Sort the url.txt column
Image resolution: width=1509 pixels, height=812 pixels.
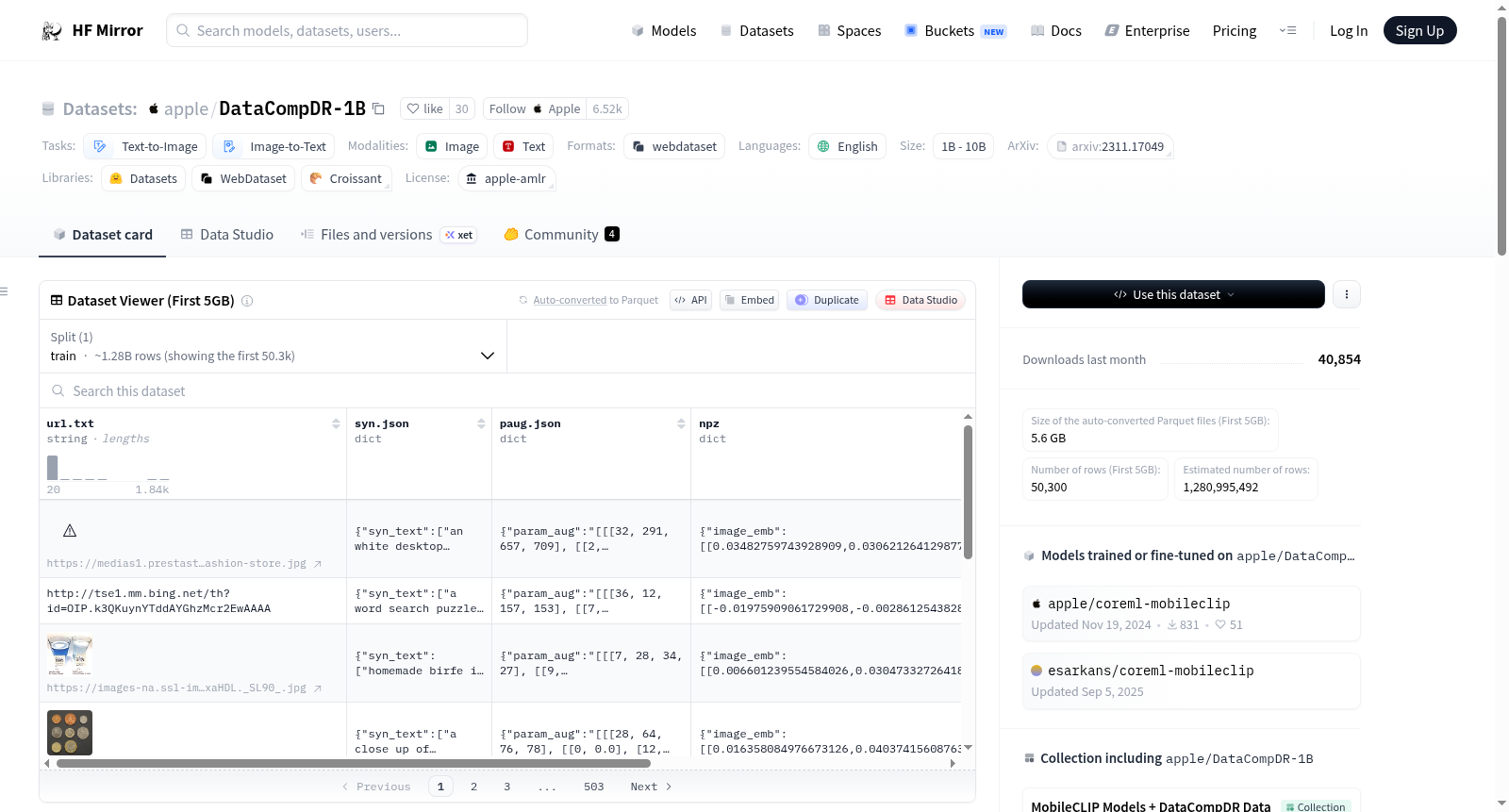click(336, 424)
